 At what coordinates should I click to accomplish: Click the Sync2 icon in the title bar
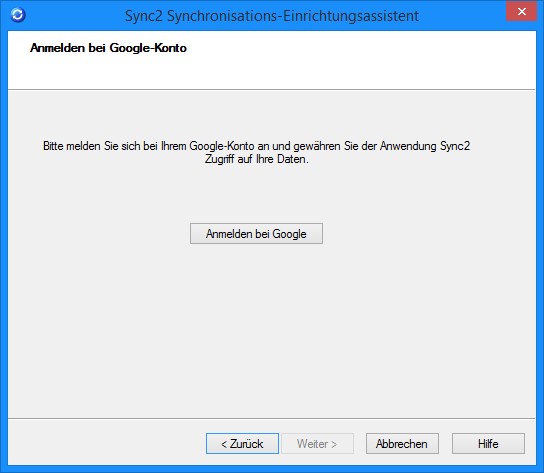pos(18,15)
